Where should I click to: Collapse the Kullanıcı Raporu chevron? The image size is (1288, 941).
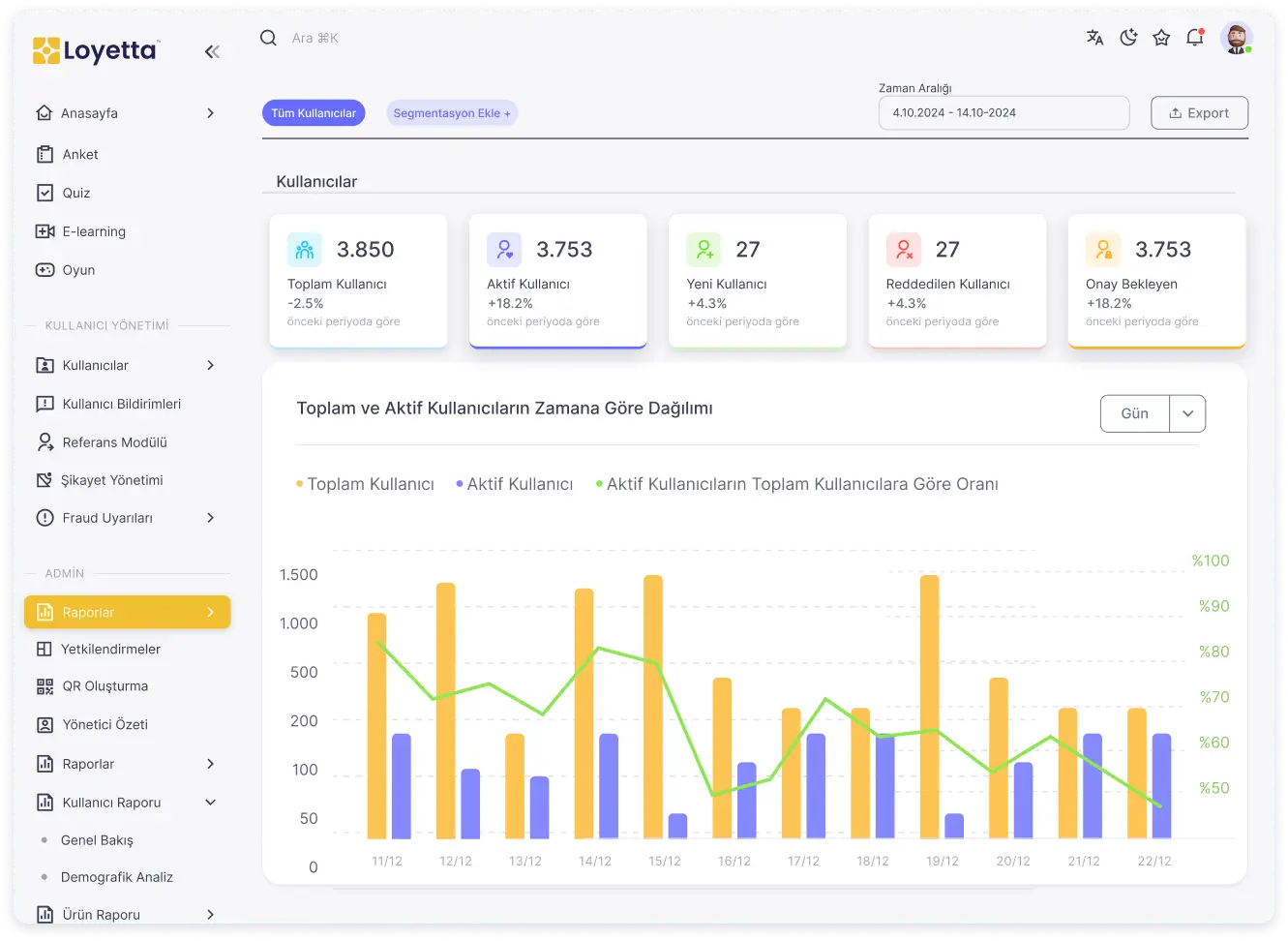pos(211,803)
